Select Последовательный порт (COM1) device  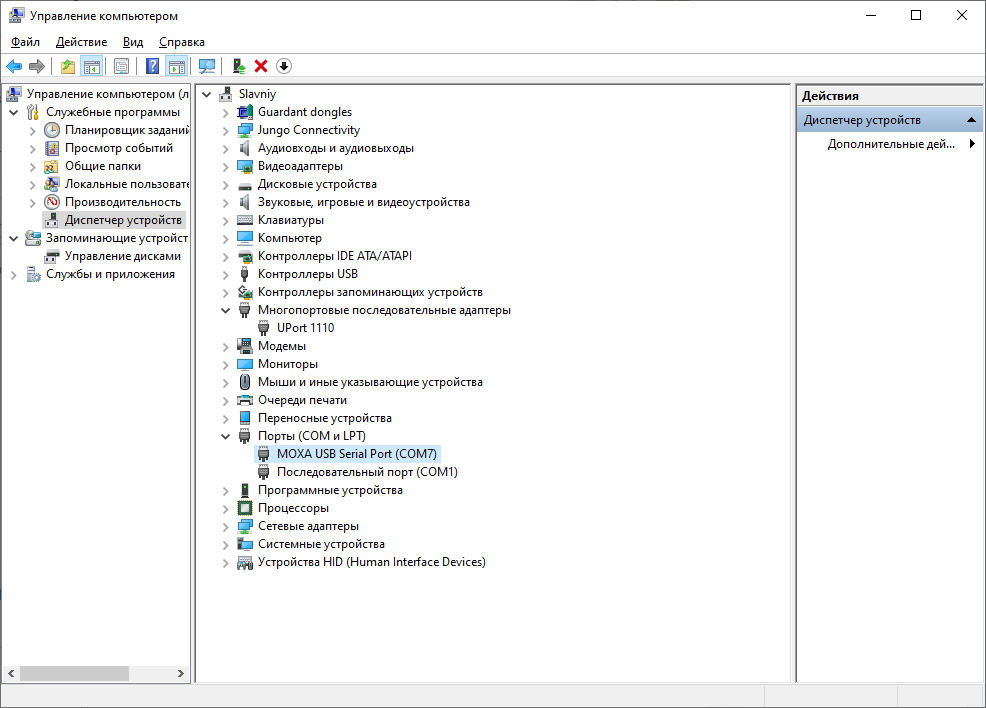367,472
